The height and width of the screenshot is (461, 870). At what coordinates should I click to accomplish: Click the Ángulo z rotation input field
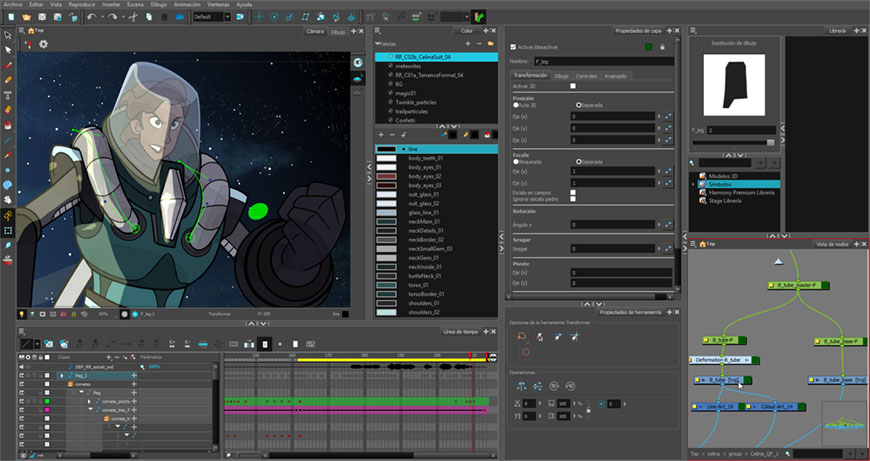pyautogui.click(x=613, y=225)
